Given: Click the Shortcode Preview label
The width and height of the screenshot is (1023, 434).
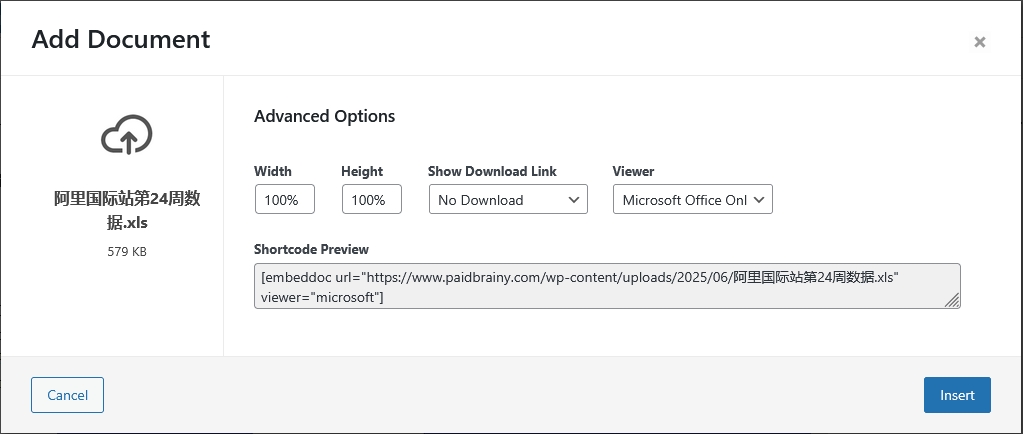Looking at the screenshot, I should click(x=311, y=249).
